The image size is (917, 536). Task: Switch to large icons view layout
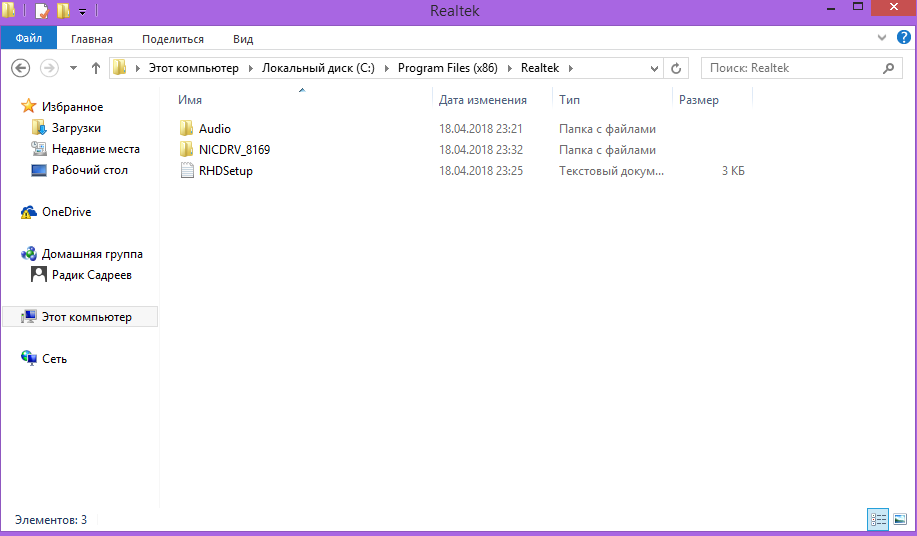point(900,519)
